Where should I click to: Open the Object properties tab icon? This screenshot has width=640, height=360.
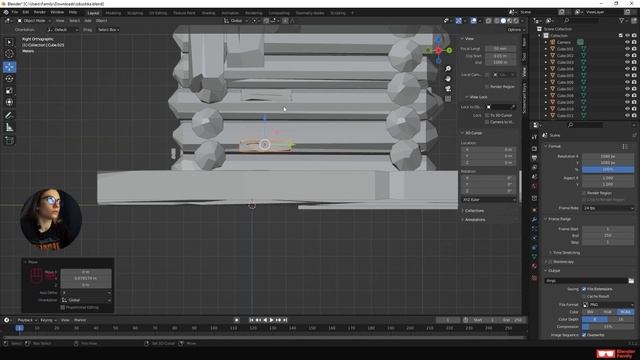(534, 210)
